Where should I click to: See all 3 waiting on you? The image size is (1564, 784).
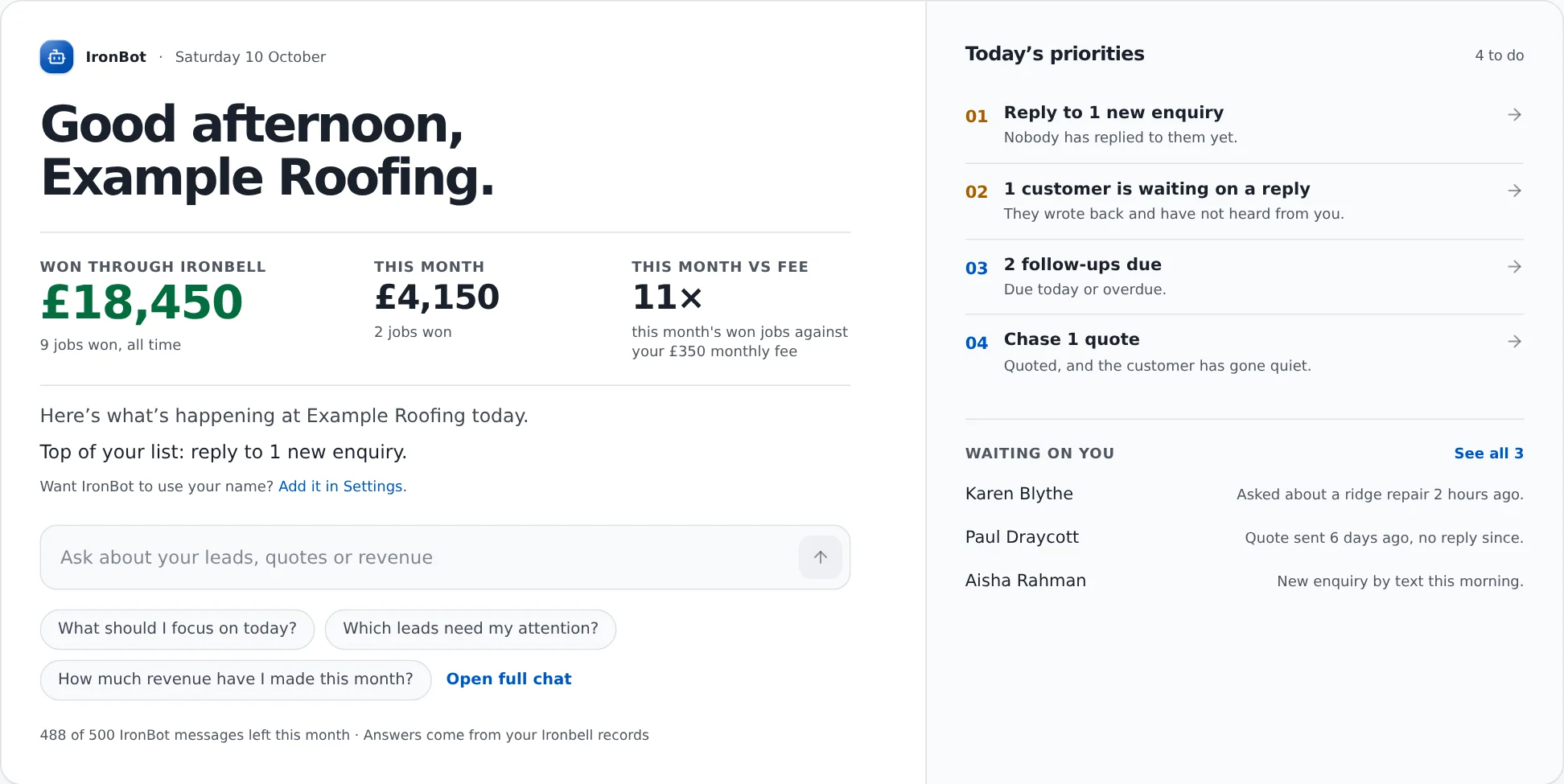click(x=1488, y=454)
